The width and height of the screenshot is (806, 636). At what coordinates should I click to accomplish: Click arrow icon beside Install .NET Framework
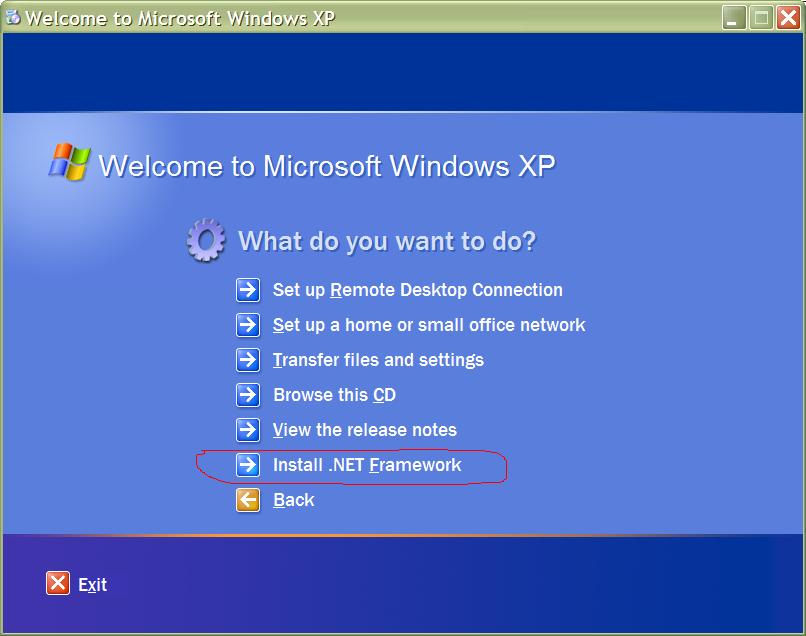click(248, 465)
